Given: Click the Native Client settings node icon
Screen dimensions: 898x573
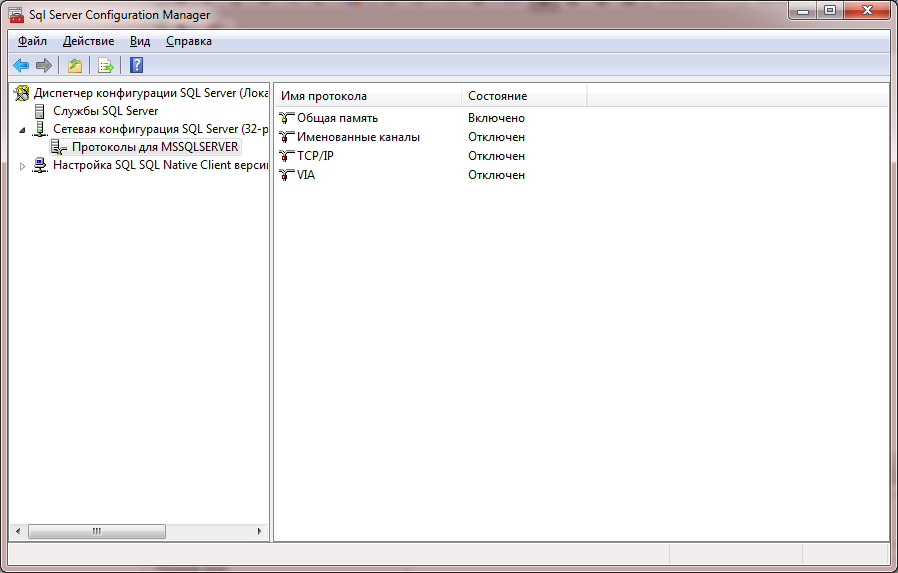Looking at the screenshot, I should [40, 165].
